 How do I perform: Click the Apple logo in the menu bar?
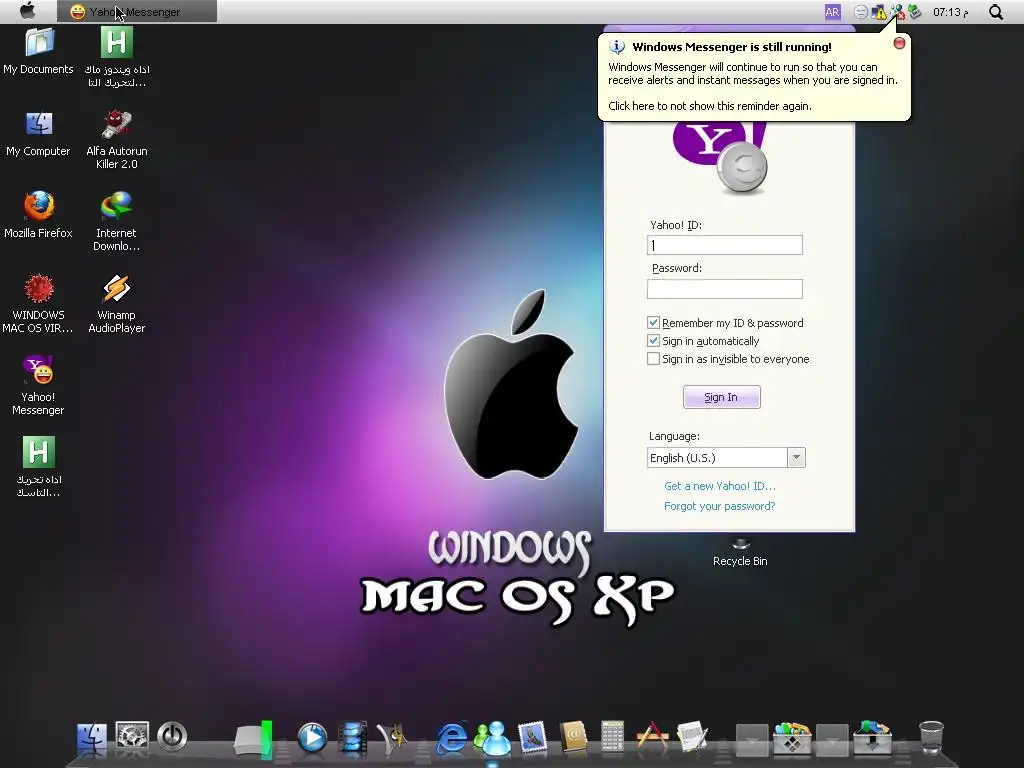[27, 10]
